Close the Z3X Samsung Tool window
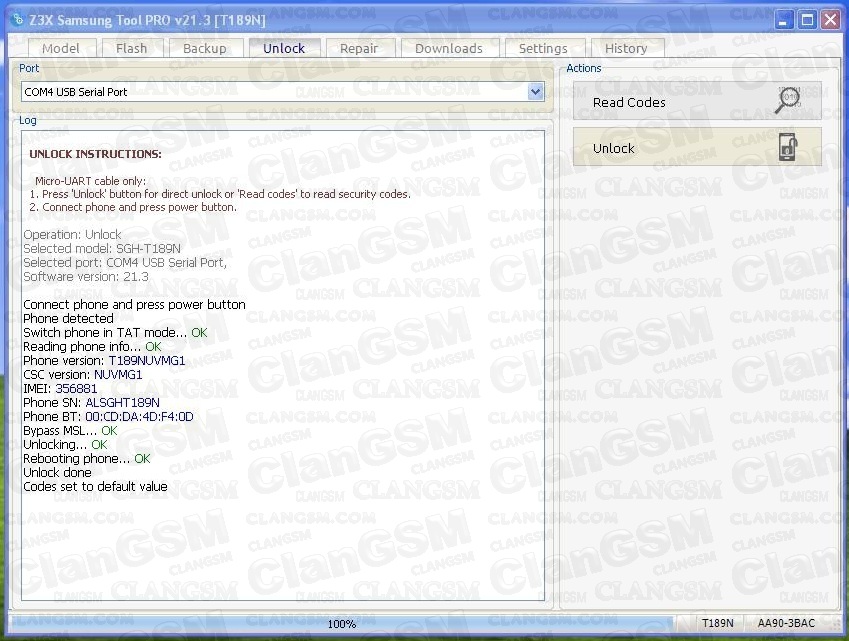The height and width of the screenshot is (641, 849). [831, 20]
